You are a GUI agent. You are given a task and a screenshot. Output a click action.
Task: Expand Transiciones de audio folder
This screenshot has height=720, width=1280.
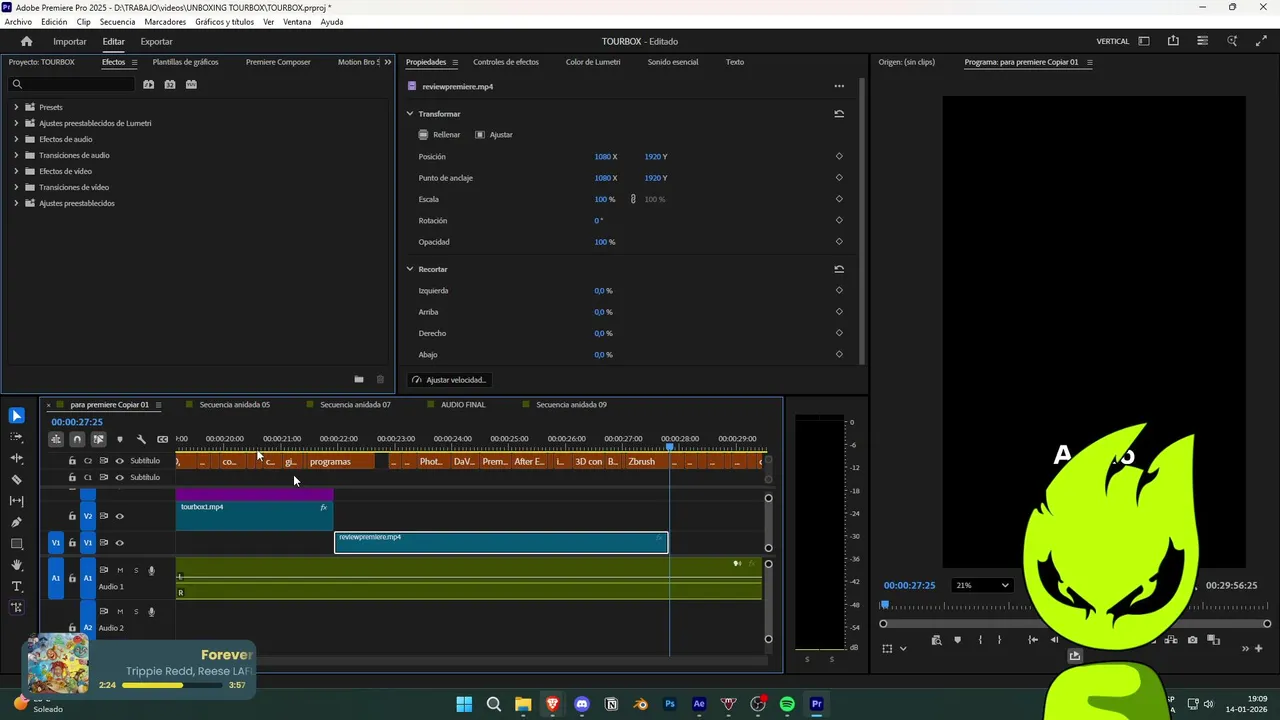coord(16,155)
